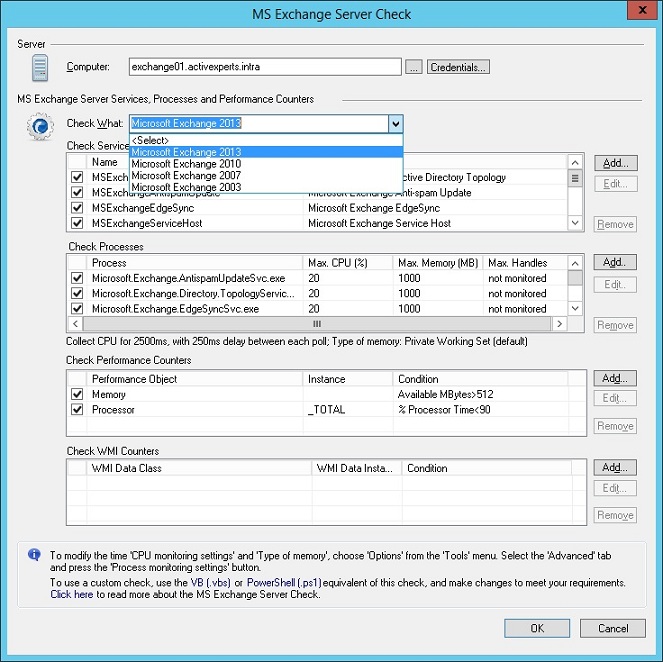Image resolution: width=663 pixels, height=662 pixels.
Task: Uncheck the Memory performance counter
Action: 77,394
